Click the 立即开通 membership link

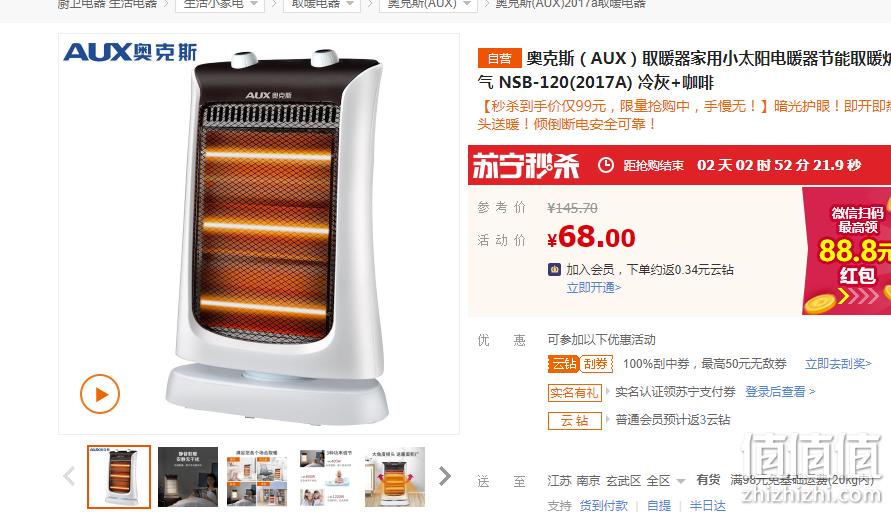[x=593, y=288]
